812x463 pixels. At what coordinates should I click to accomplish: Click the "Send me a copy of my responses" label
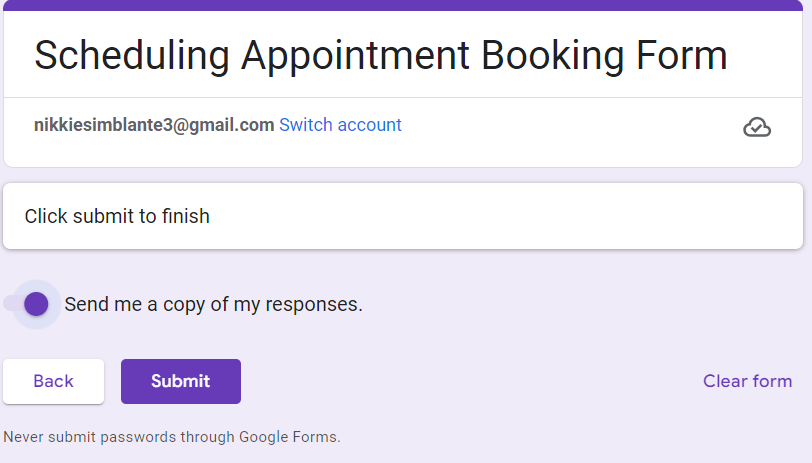pyautogui.click(x=213, y=304)
